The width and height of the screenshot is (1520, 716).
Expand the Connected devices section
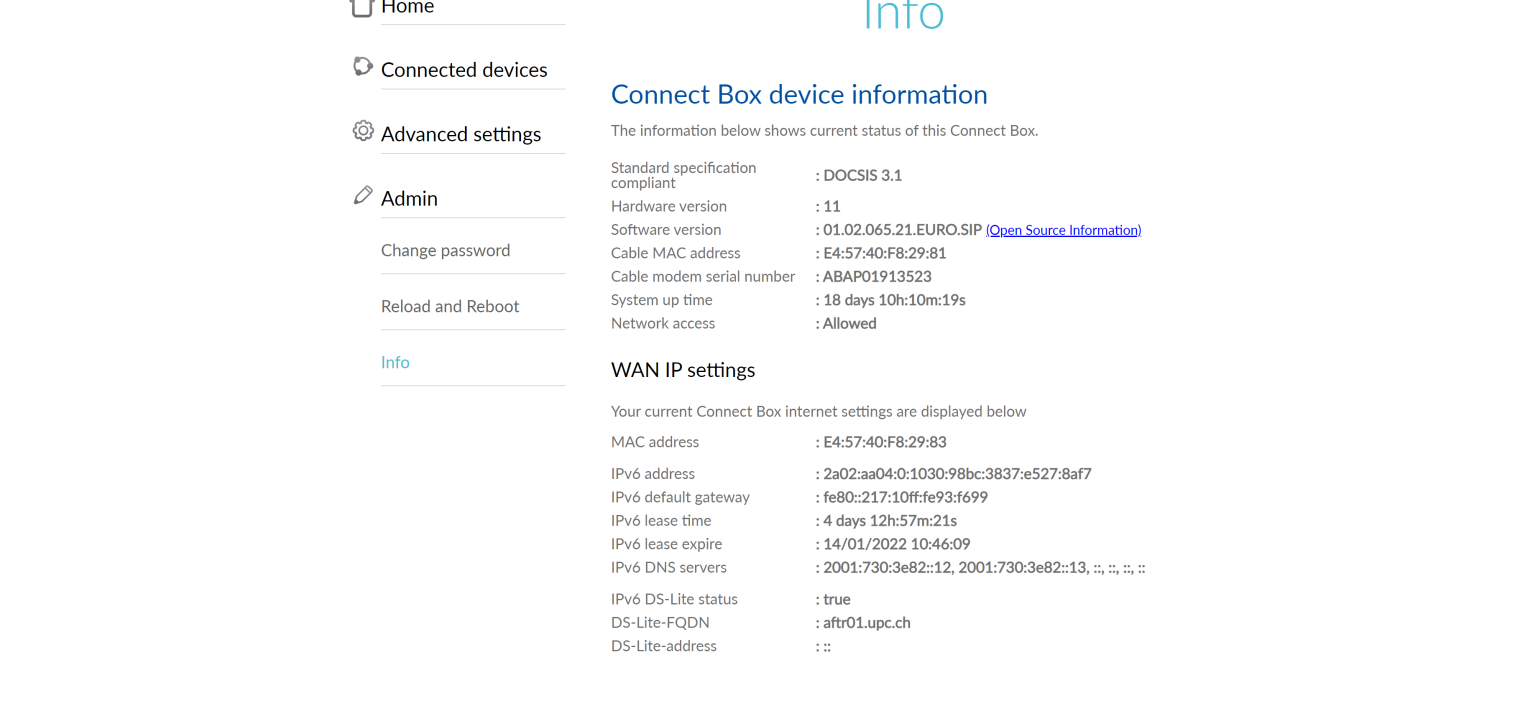click(464, 70)
